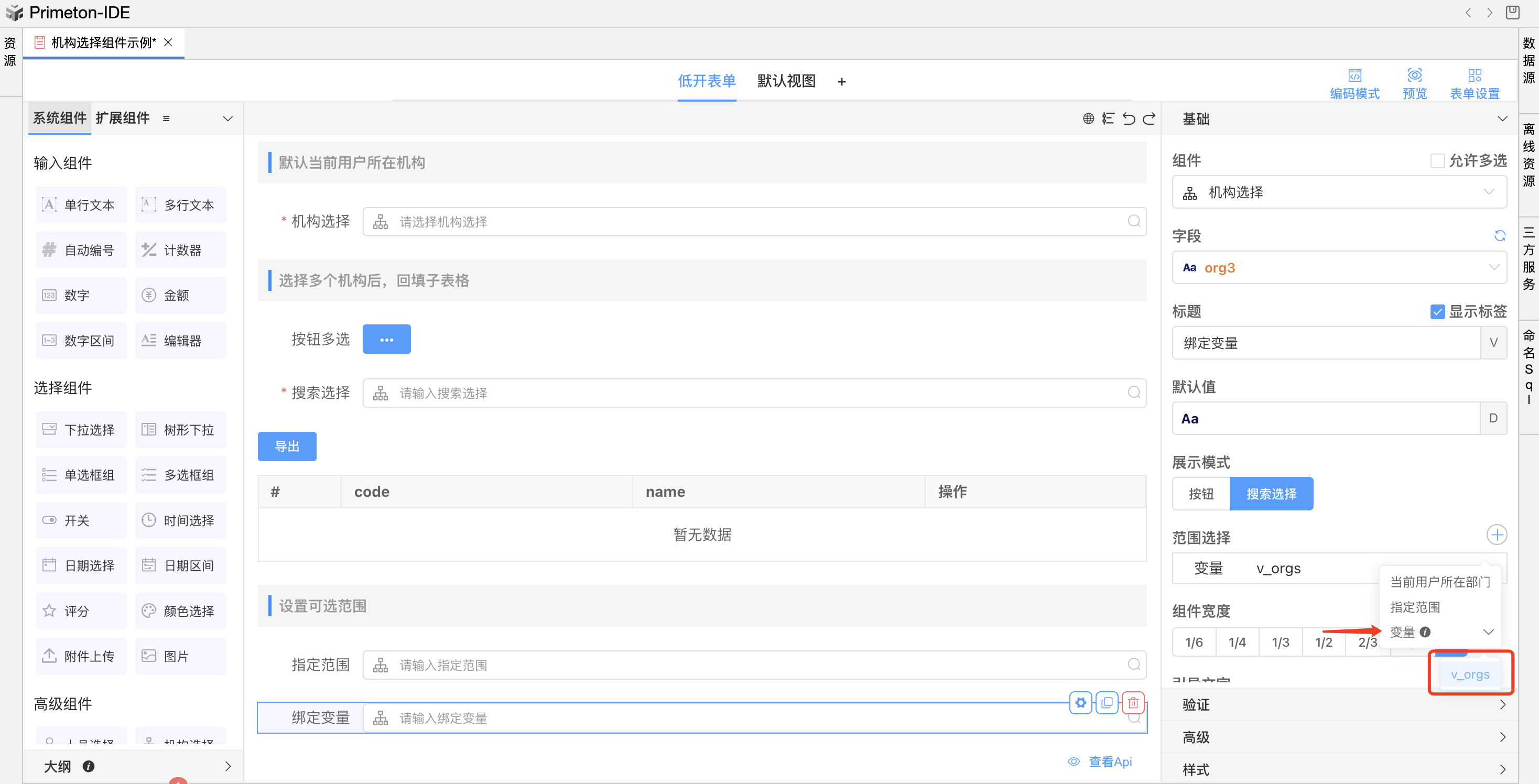Switch to the 默认视图 tab

coord(786,81)
